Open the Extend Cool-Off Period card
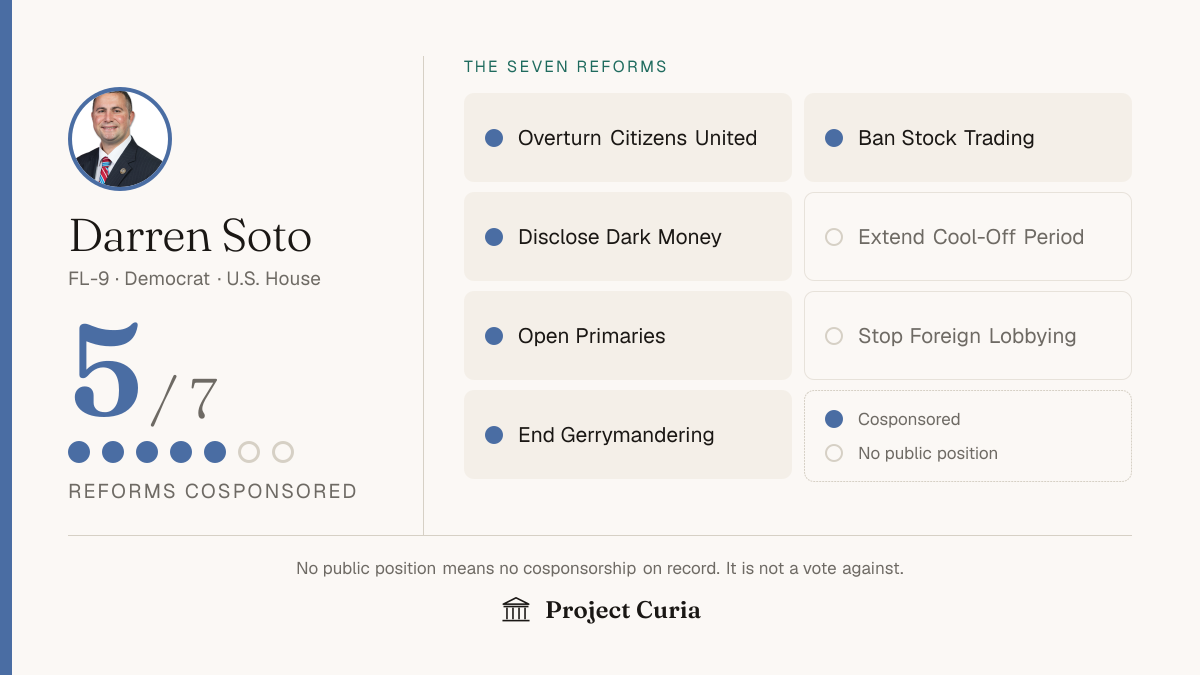This screenshot has width=1200, height=675. click(968, 237)
